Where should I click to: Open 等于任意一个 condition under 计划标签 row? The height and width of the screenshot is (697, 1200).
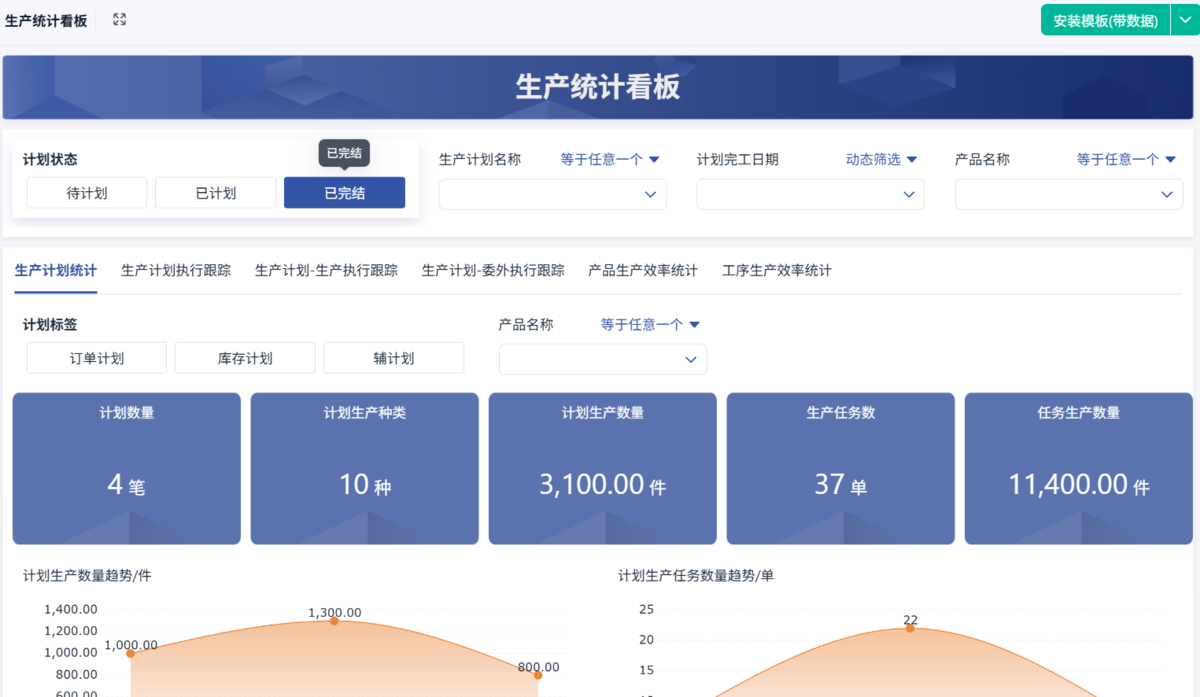[650, 324]
